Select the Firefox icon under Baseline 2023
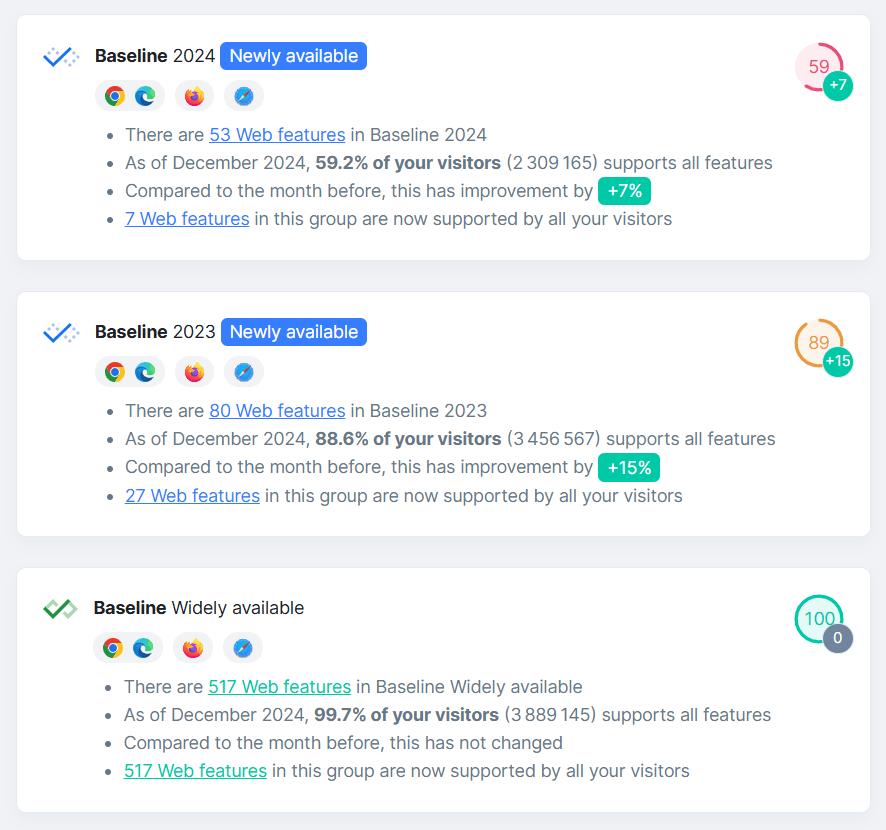This screenshot has height=830, width=886. pos(194,371)
